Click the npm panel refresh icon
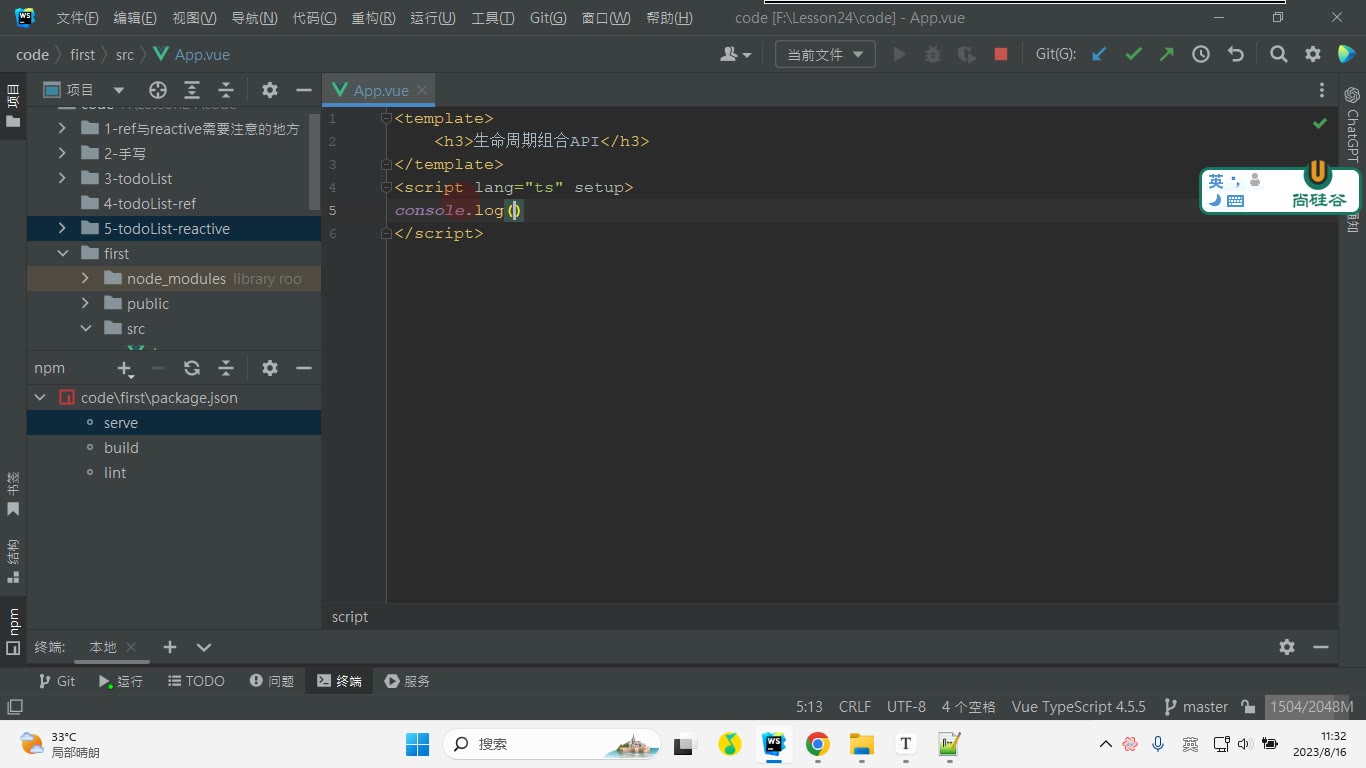 pos(192,368)
